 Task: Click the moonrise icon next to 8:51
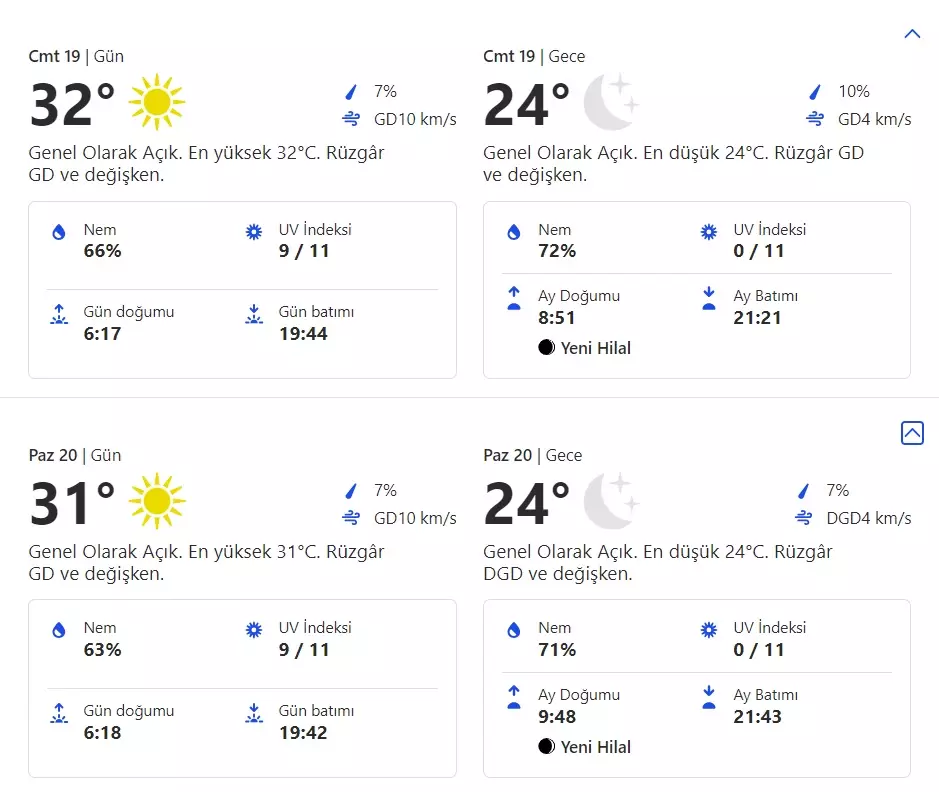pyautogui.click(x=514, y=298)
